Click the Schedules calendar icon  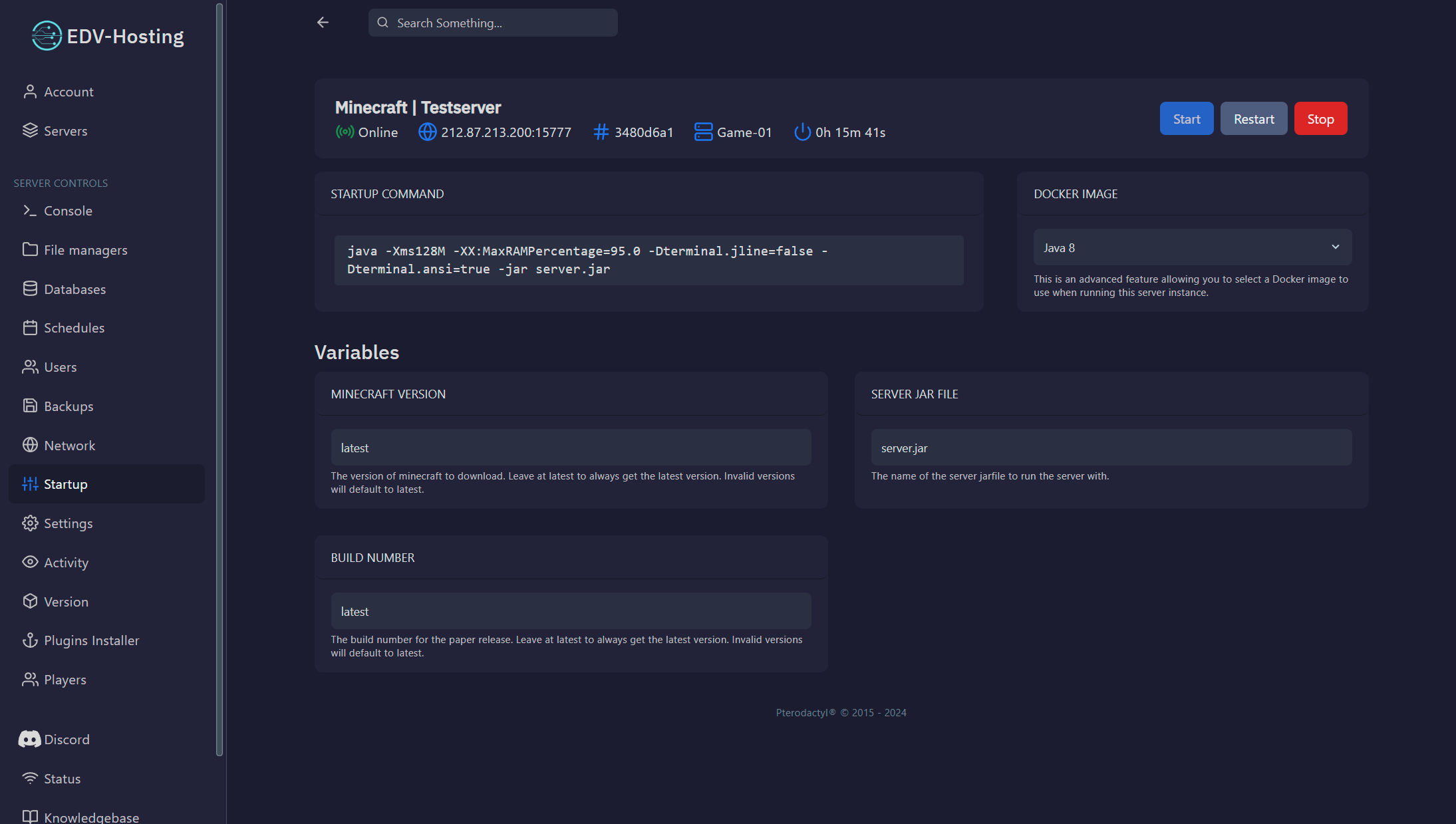[x=30, y=327]
